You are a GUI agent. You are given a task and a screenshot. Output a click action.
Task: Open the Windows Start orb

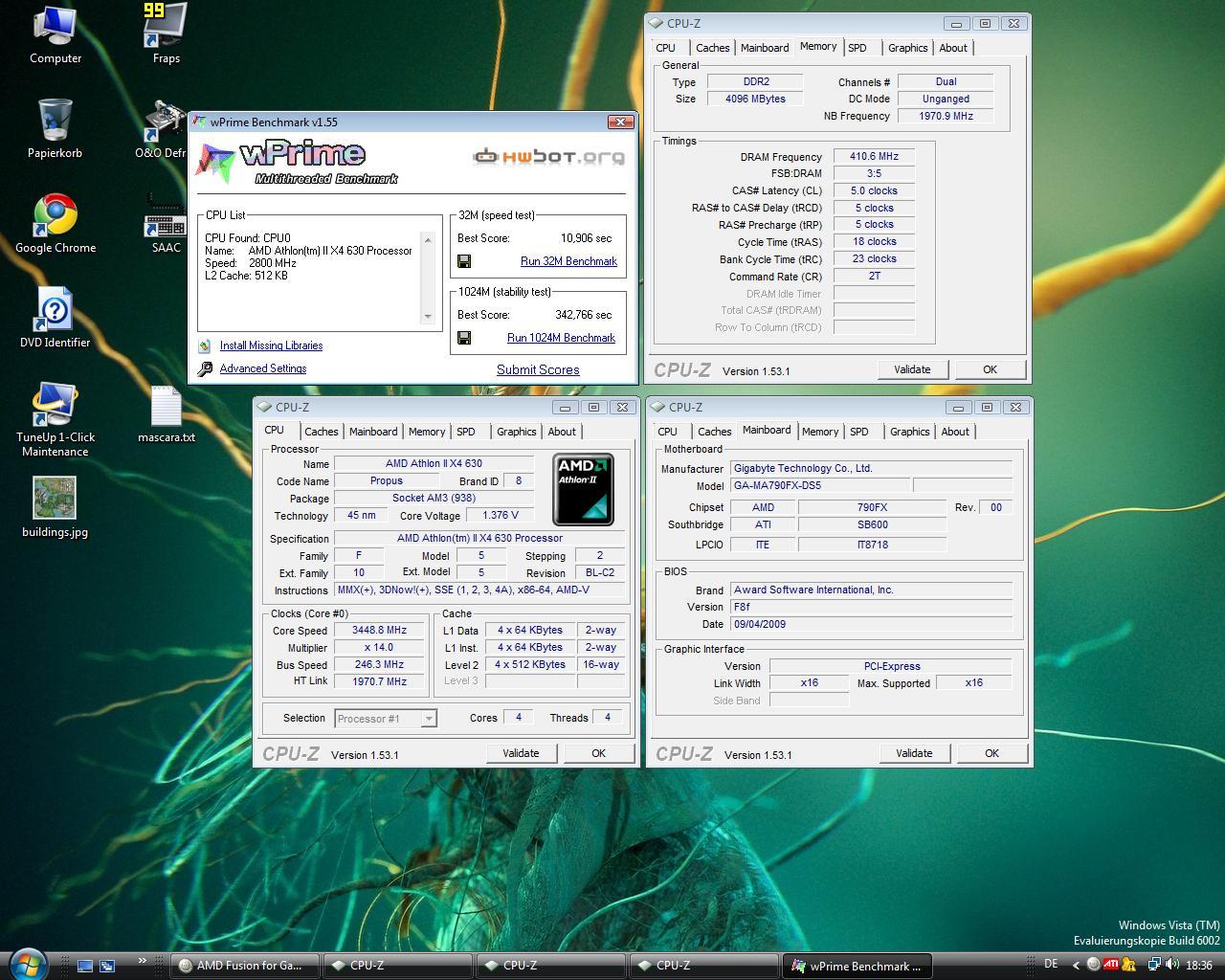tap(26, 965)
